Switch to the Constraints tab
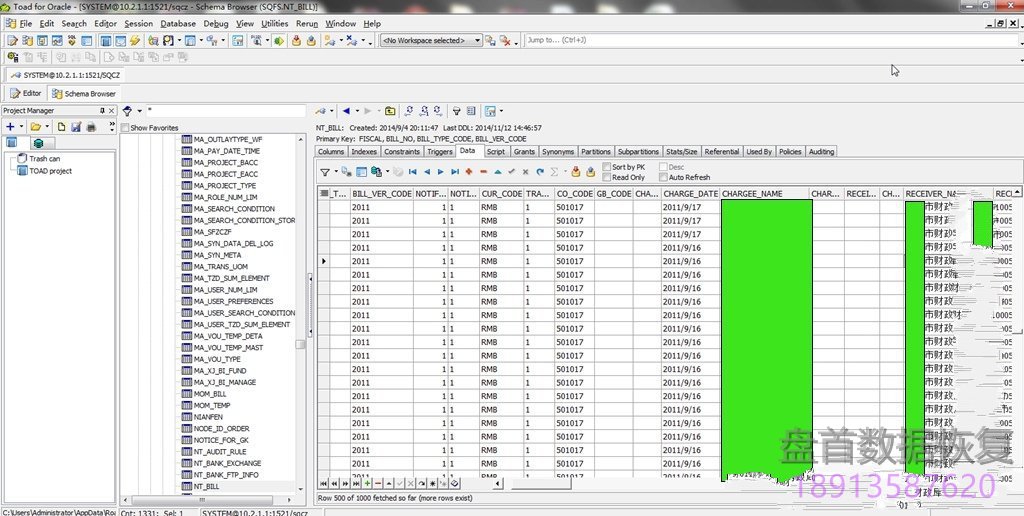This screenshot has height=516, width=1024. 402,152
